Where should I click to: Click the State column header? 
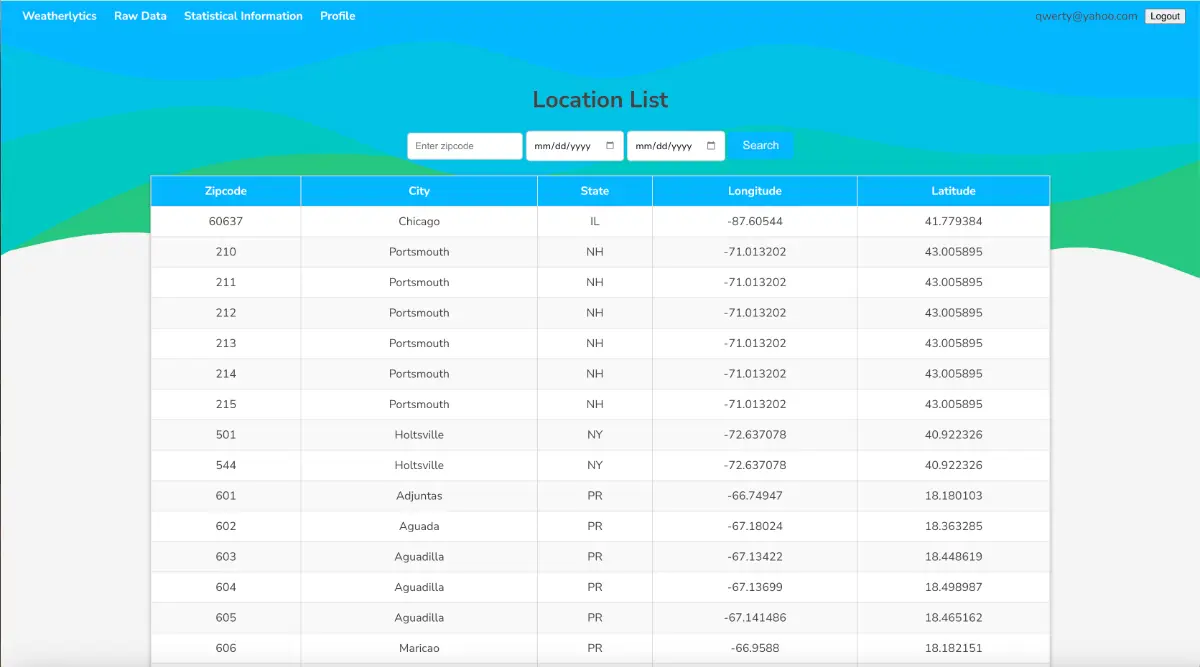pos(595,191)
